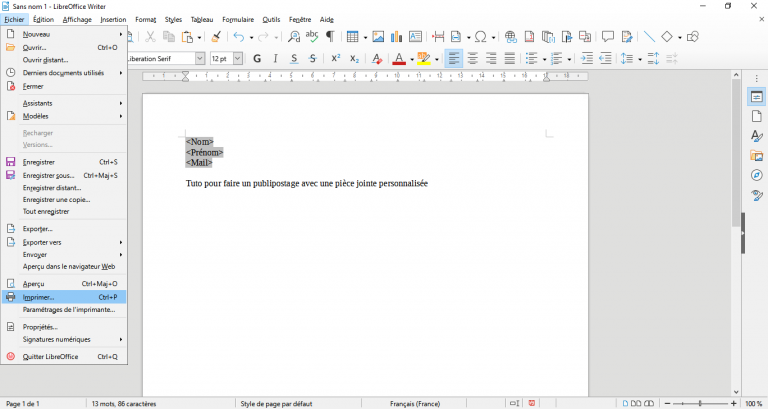Click the Find and Replace icon
This screenshot has height=409, width=768.
[x=294, y=37]
